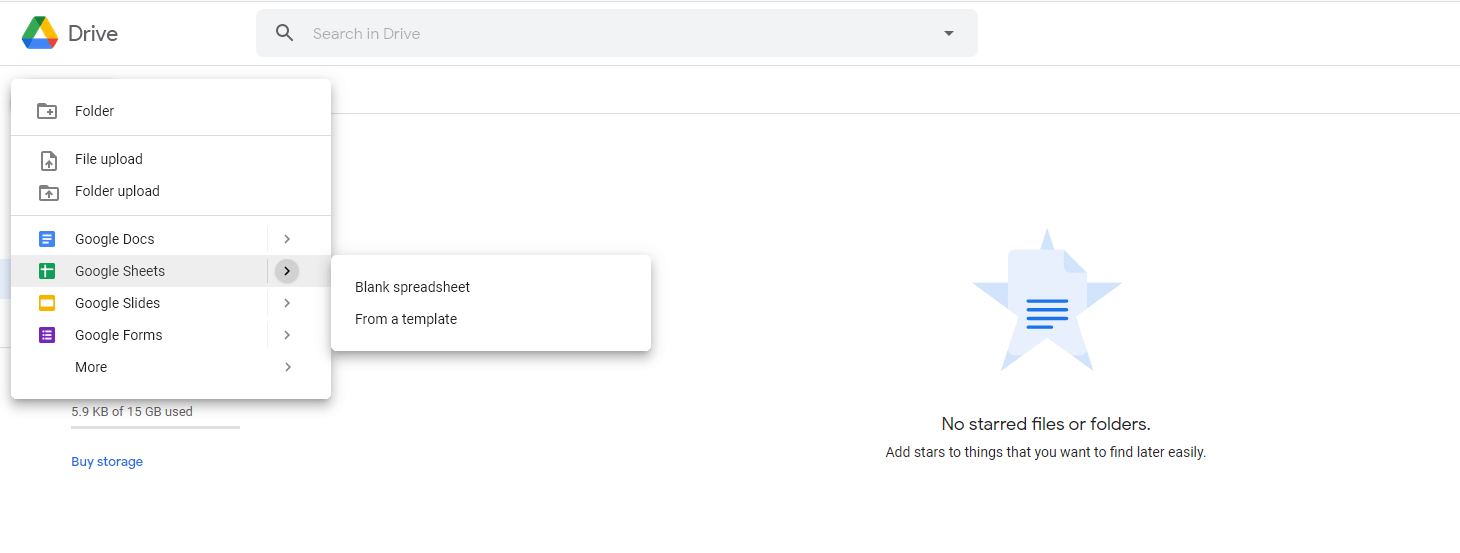
Task: Click the storage usage bar
Action: click(x=155, y=427)
